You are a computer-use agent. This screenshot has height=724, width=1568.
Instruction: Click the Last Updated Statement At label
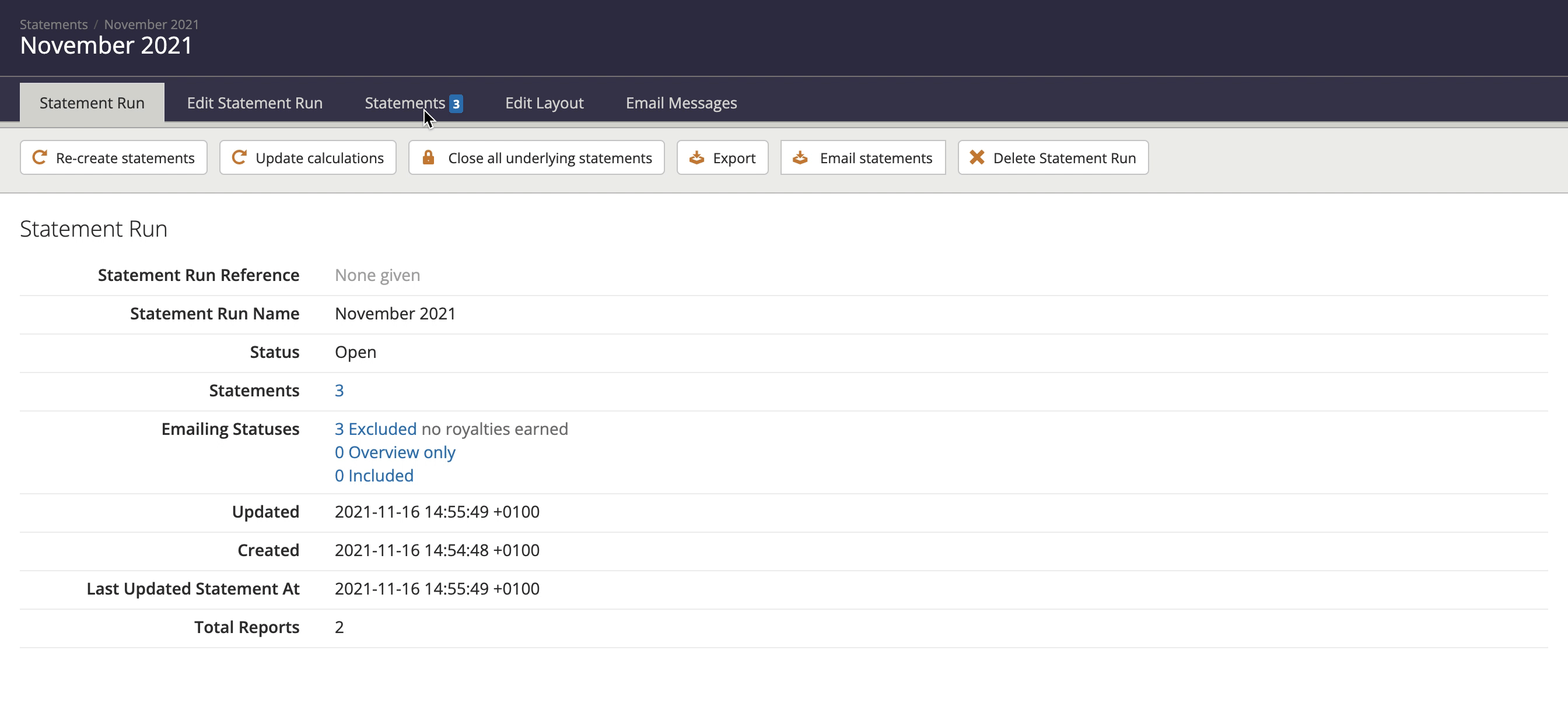(x=193, y=589)
